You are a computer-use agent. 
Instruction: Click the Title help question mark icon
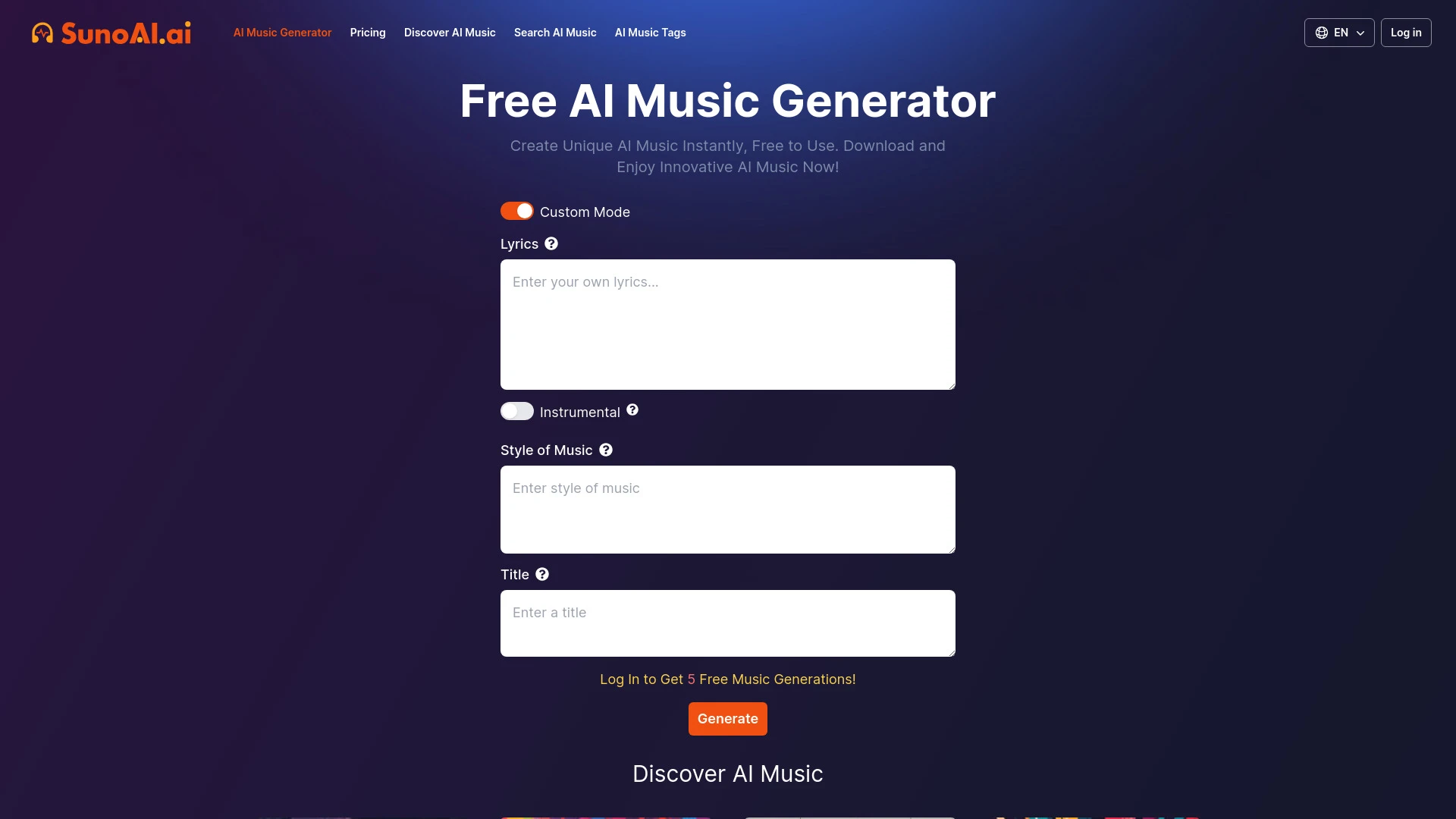[542, 574]
